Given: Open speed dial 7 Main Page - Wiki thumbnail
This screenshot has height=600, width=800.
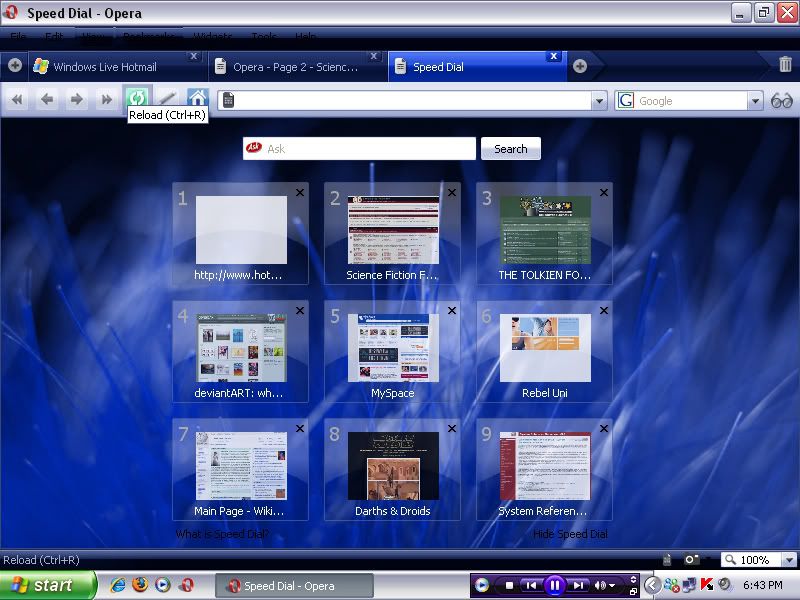Looking at the screenshot, I should [x=241, y=466].
